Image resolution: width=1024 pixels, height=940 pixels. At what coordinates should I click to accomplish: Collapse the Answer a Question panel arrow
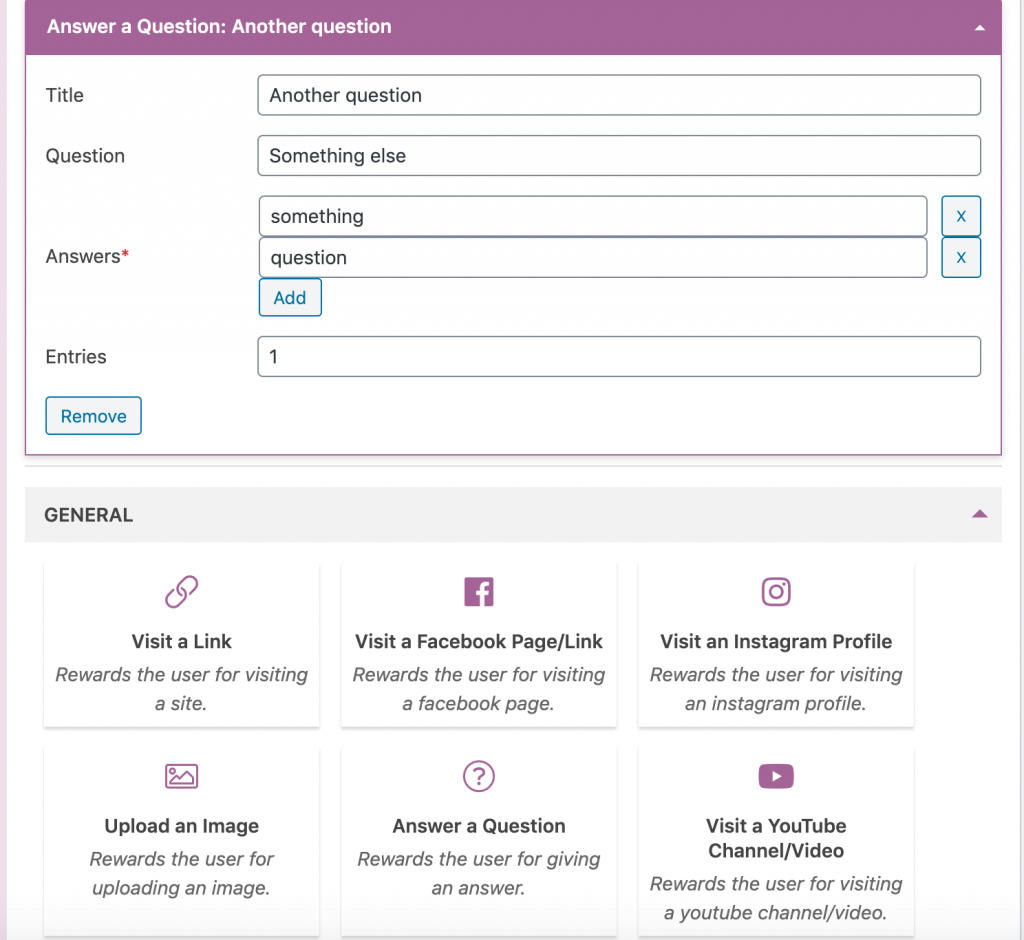(x=980, y=27)
